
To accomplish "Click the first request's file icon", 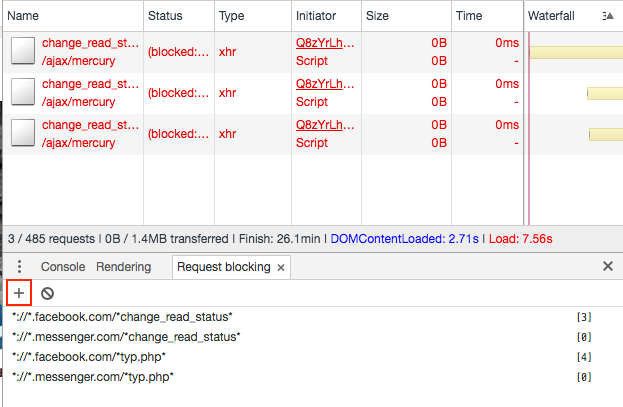I will point(23,52).
